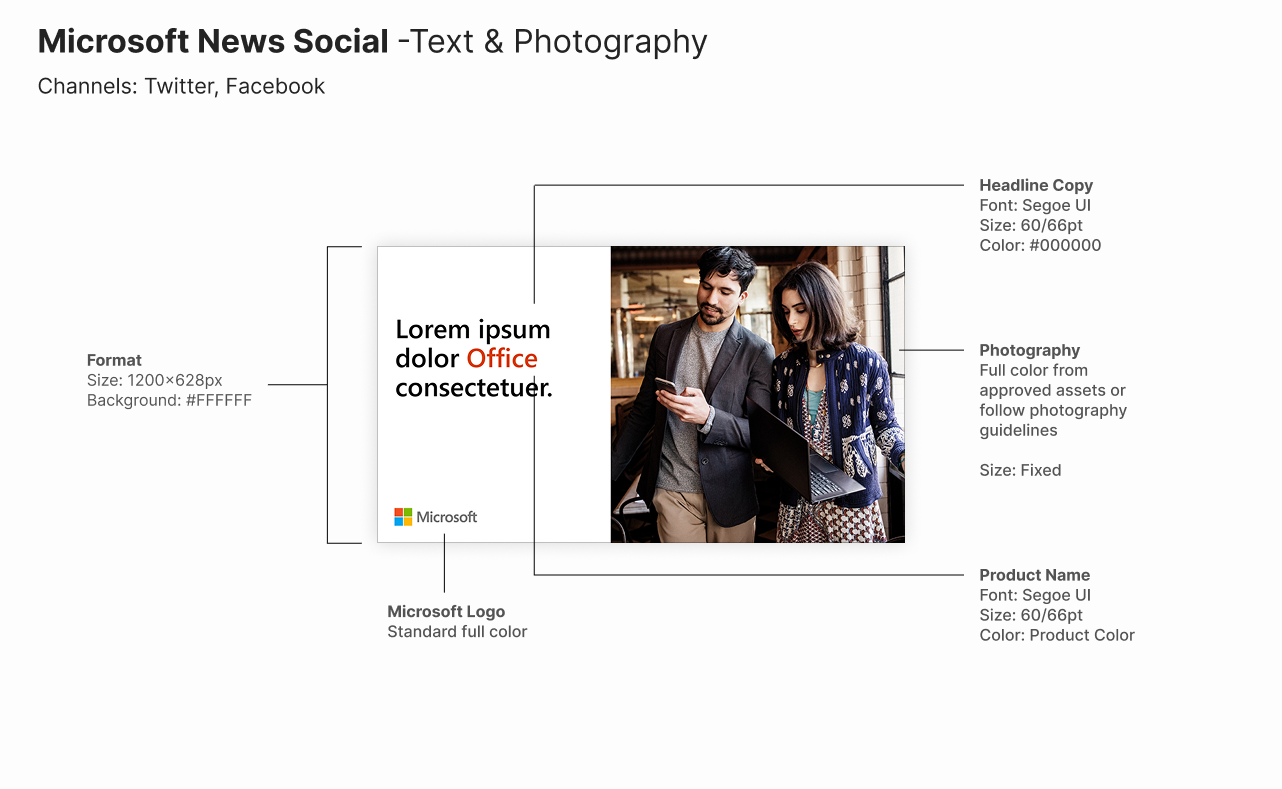Click "Size: 60/66pt" under Product Name
Viewport: 1282px width, 789px height.
pyautogui.click(x=1031, y=615)
